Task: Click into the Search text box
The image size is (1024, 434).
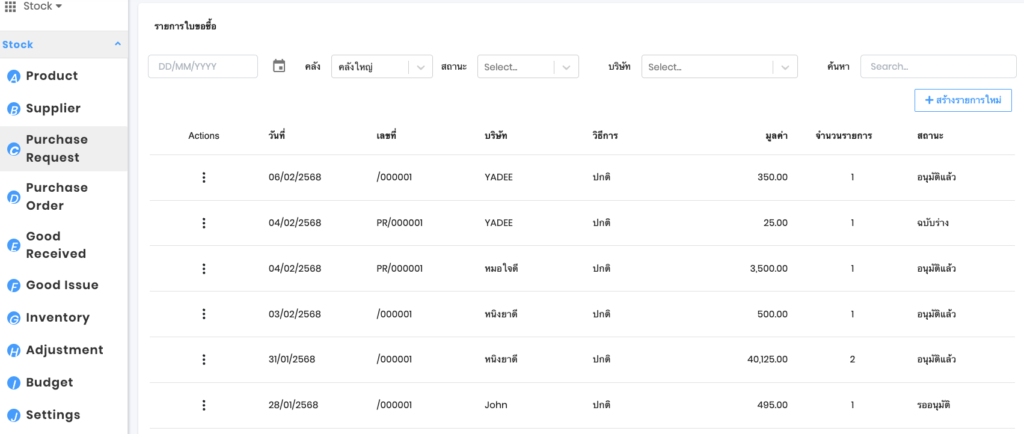Action: click(x=937, y=66)
